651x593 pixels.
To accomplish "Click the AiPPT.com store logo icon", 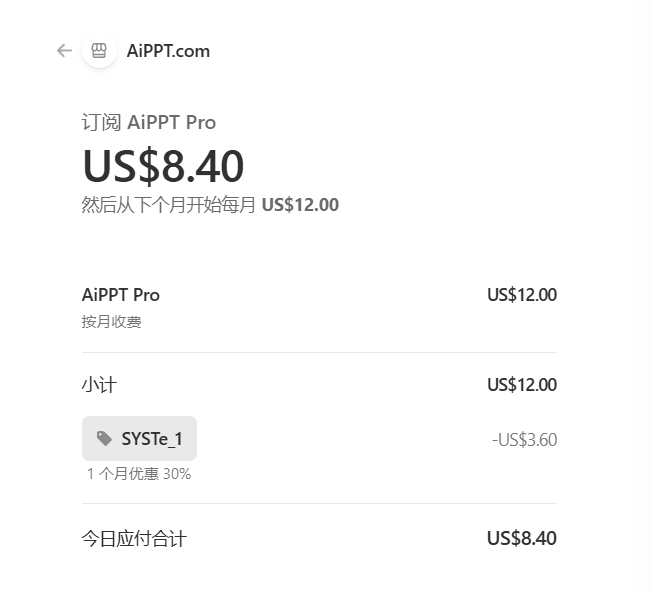I will (x=99, y=51).
